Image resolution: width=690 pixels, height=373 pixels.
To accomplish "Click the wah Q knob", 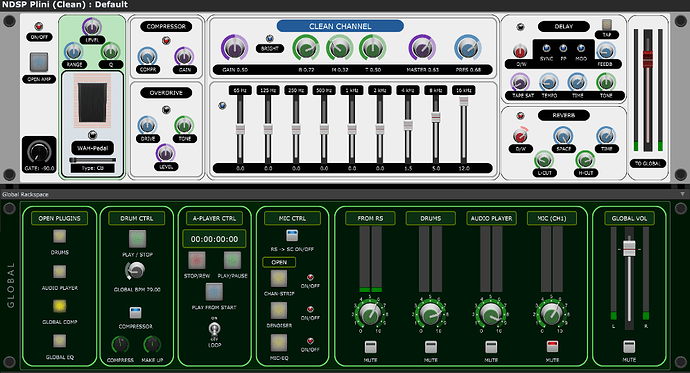I will 110,51.
